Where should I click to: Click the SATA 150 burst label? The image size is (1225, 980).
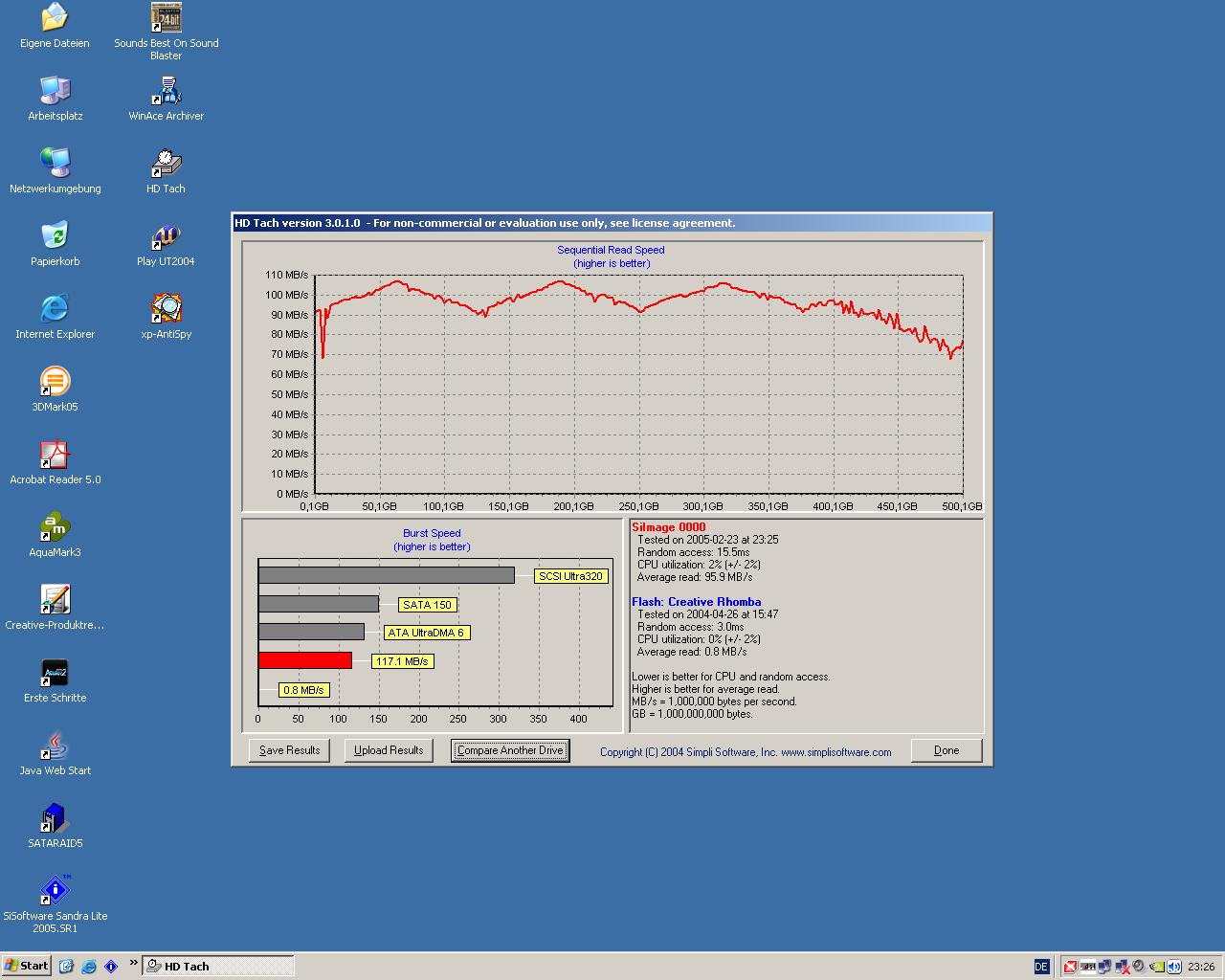[427, 605]
